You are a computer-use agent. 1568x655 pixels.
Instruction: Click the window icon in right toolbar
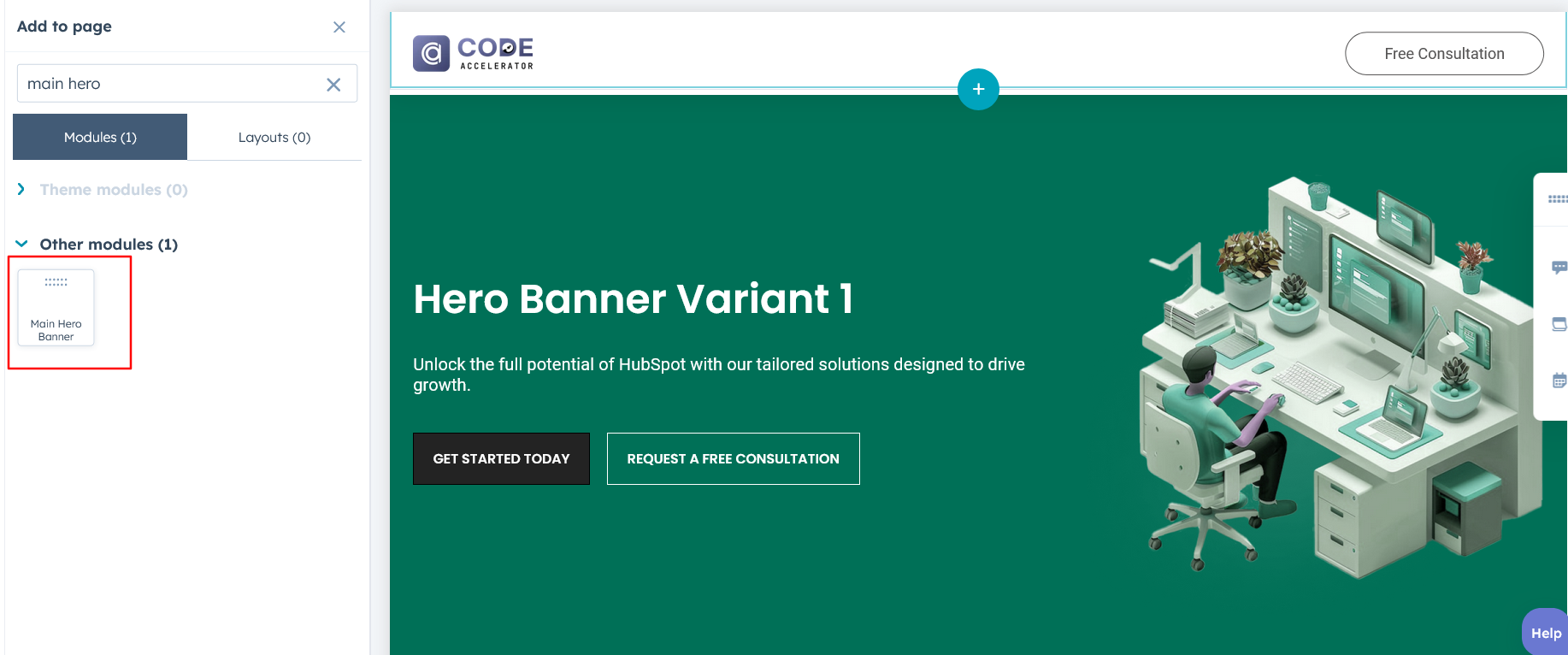pos(1559,324)
